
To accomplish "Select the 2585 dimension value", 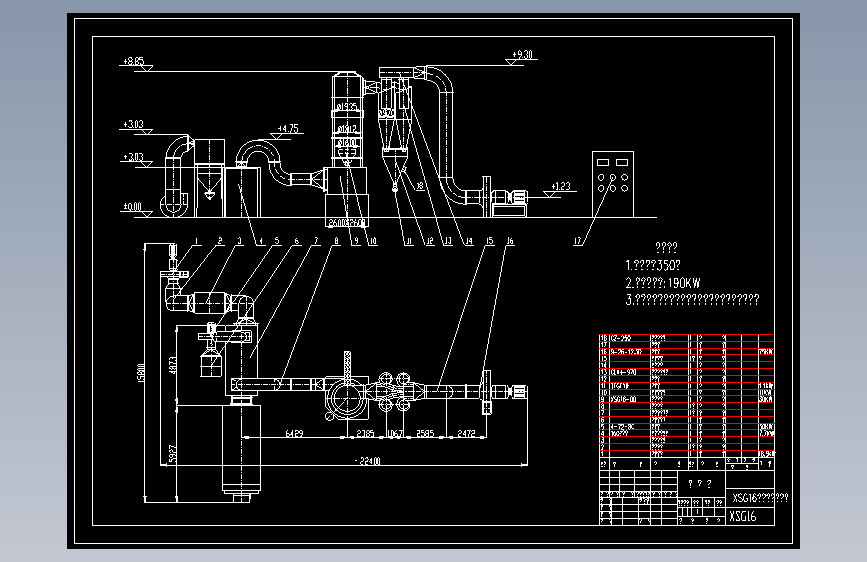I will [x=425, y=433].
